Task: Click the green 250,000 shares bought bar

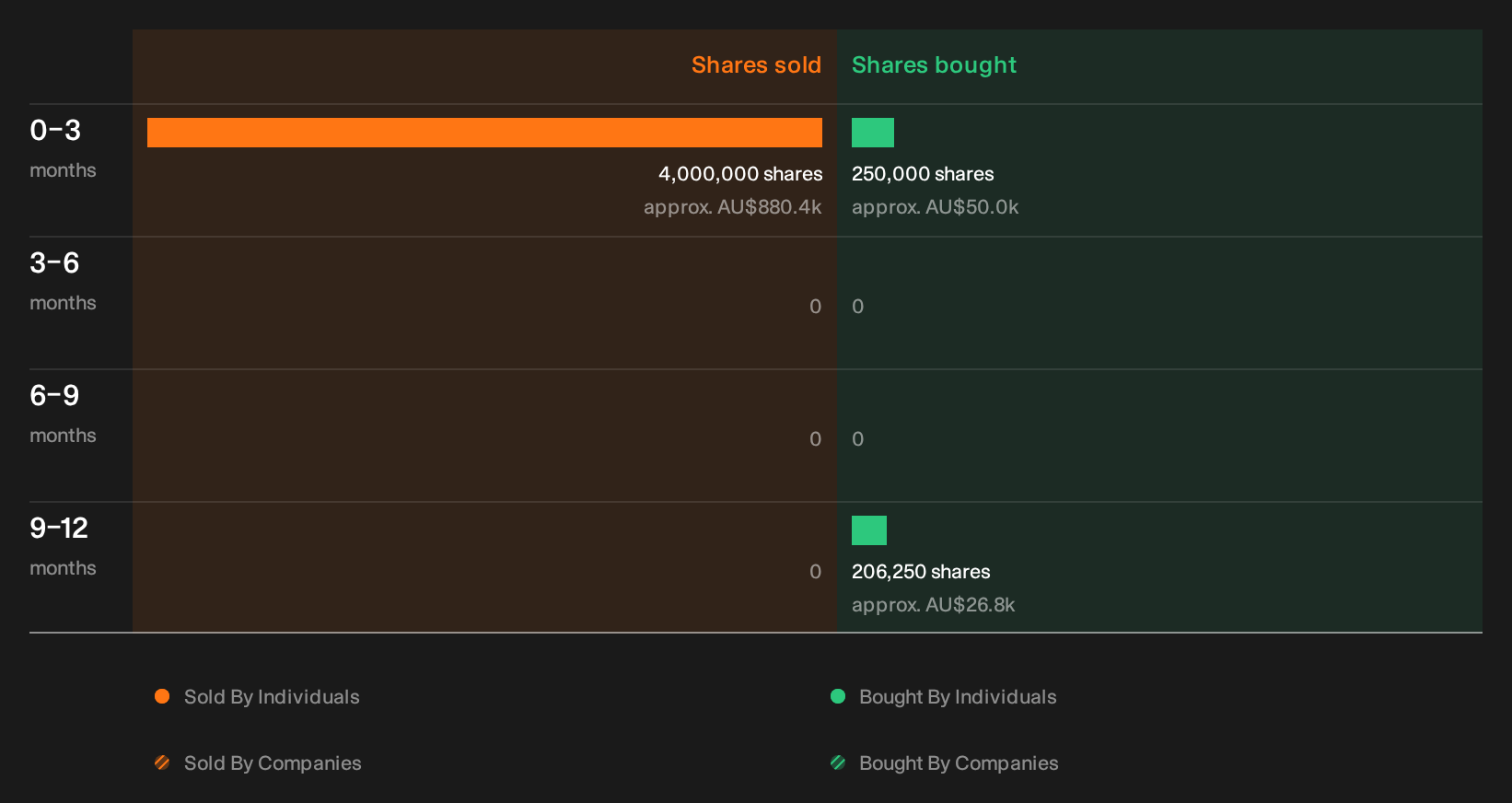Action: tap(873, 133)
